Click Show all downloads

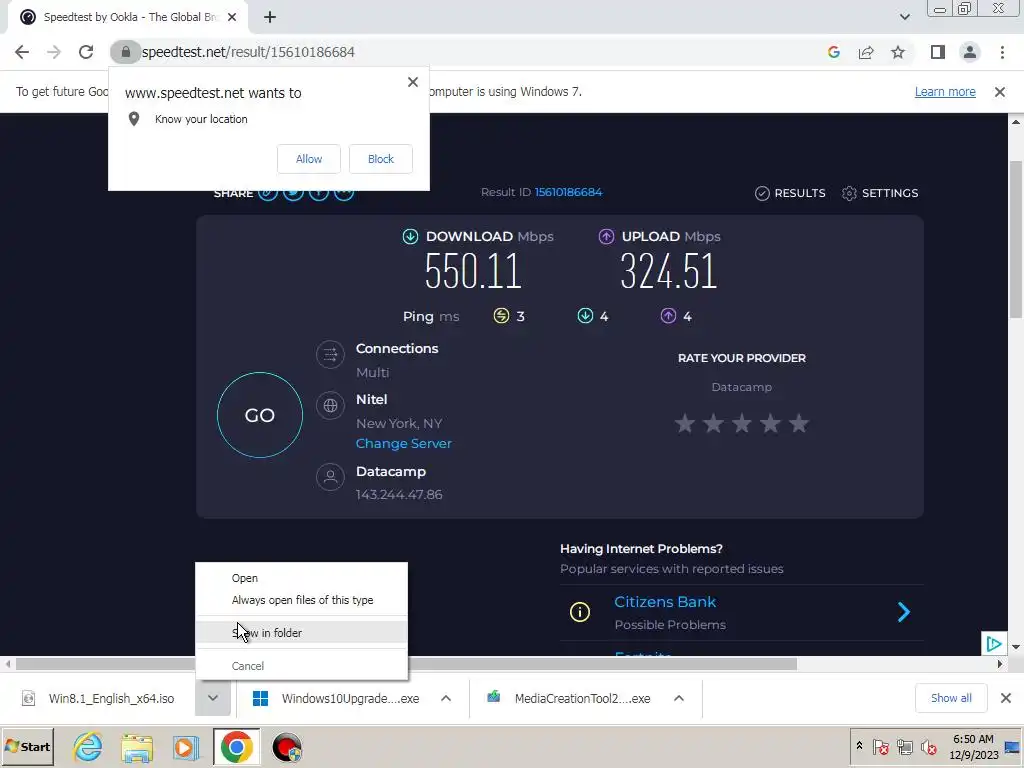[951, 698]
